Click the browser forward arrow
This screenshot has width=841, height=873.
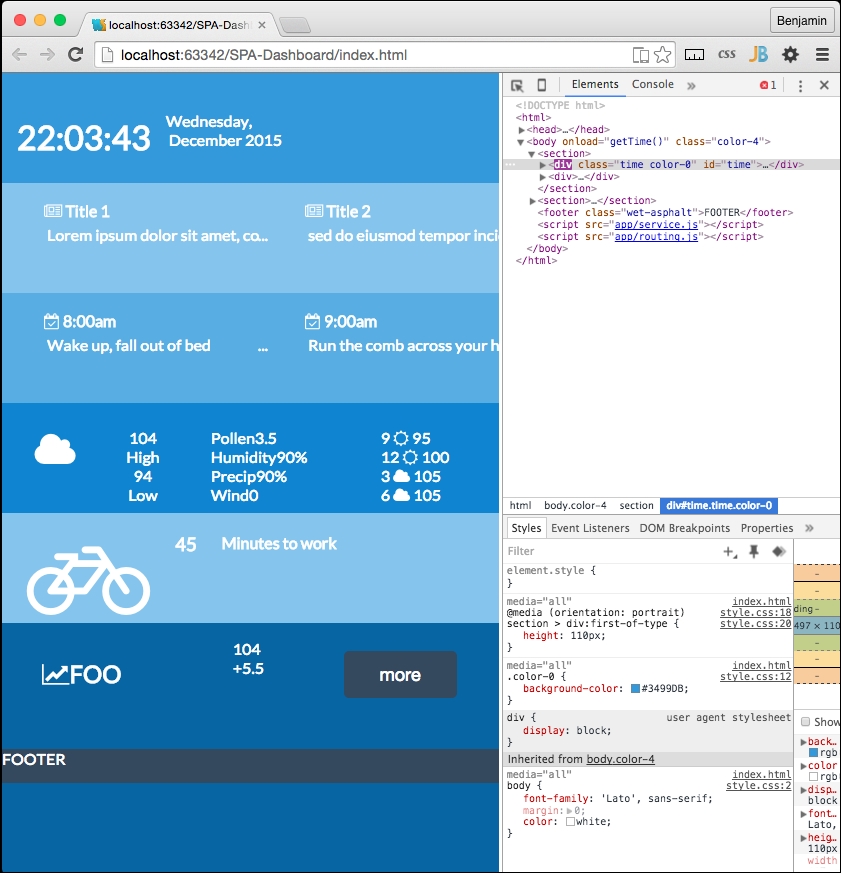(x=47, y=55)
